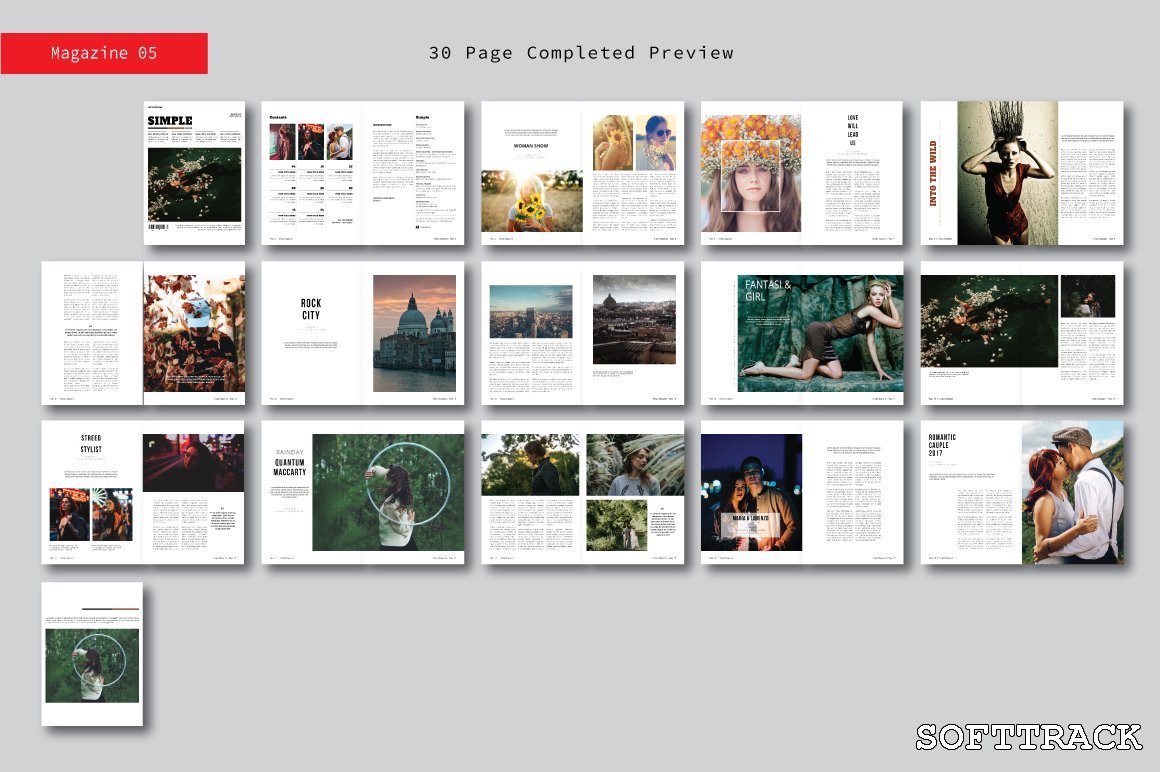
Task: Open the city skyline two-photo spread
Action: 582,333
